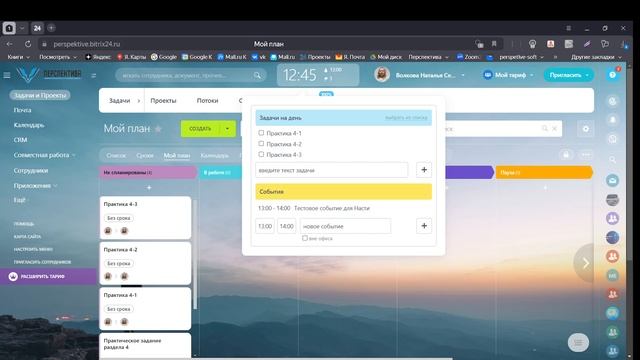Viewport: 640px width, 360px height.
Task: Star the Мой план page as favorite
Action: 158,129
